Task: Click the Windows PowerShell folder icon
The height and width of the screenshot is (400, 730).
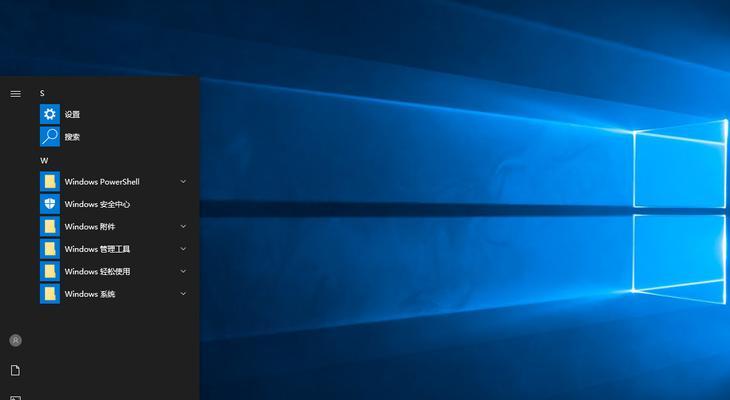Action: [50, 182]
